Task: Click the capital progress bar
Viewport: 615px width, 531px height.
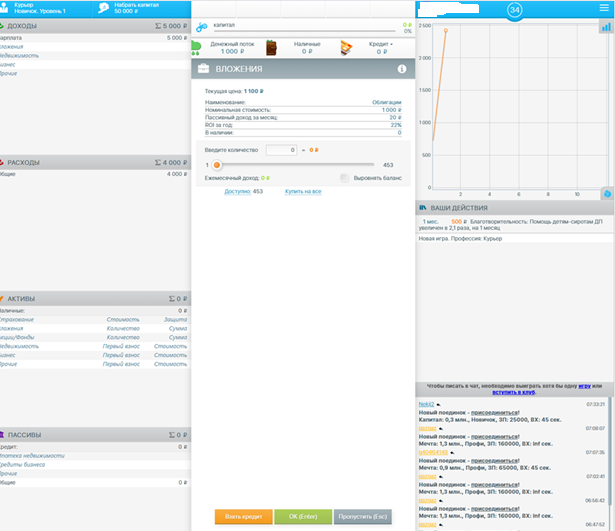Action: pyautogui.click(x=304, y=31)
